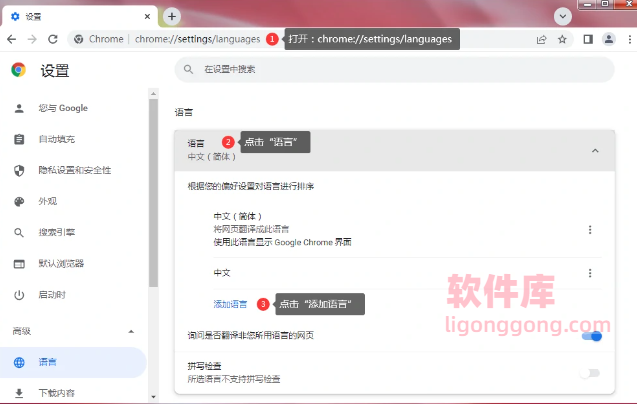Toggle the 拼写检查 switch
This screenshot has height=404, width=637.
pos(590,373)
